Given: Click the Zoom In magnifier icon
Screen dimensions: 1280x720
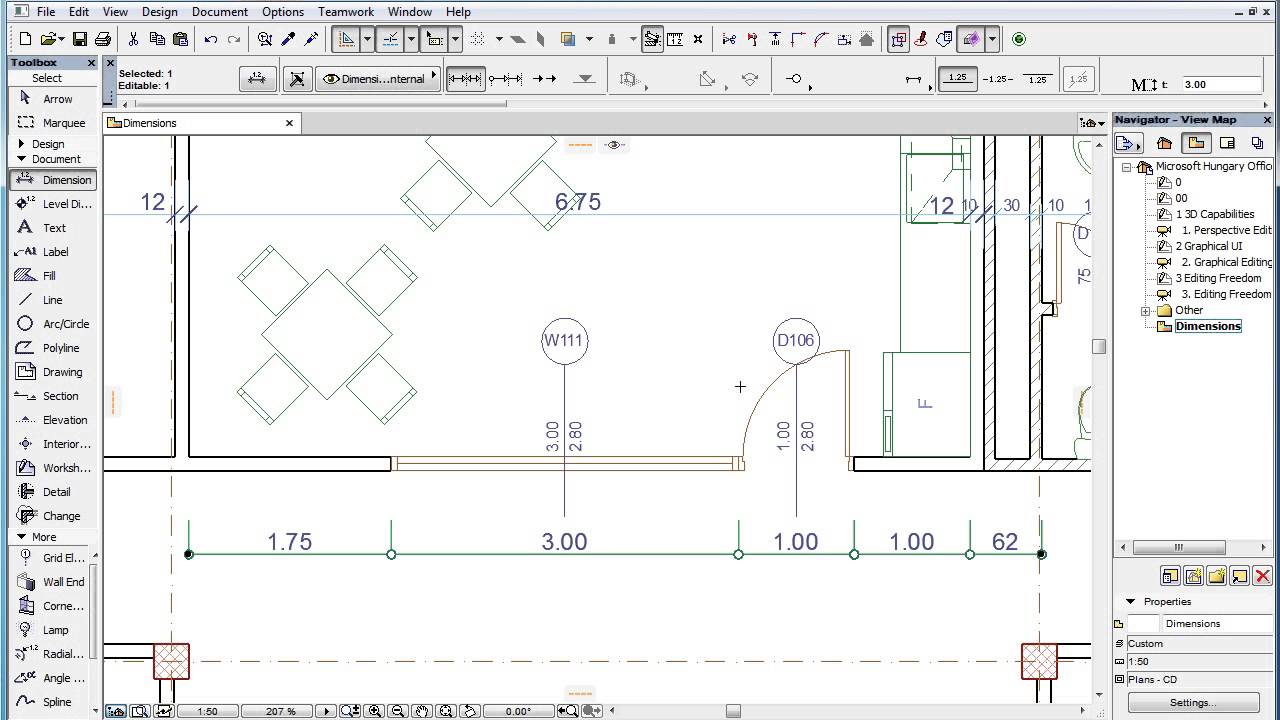Looking at the screenshot, I should point(375,711).
